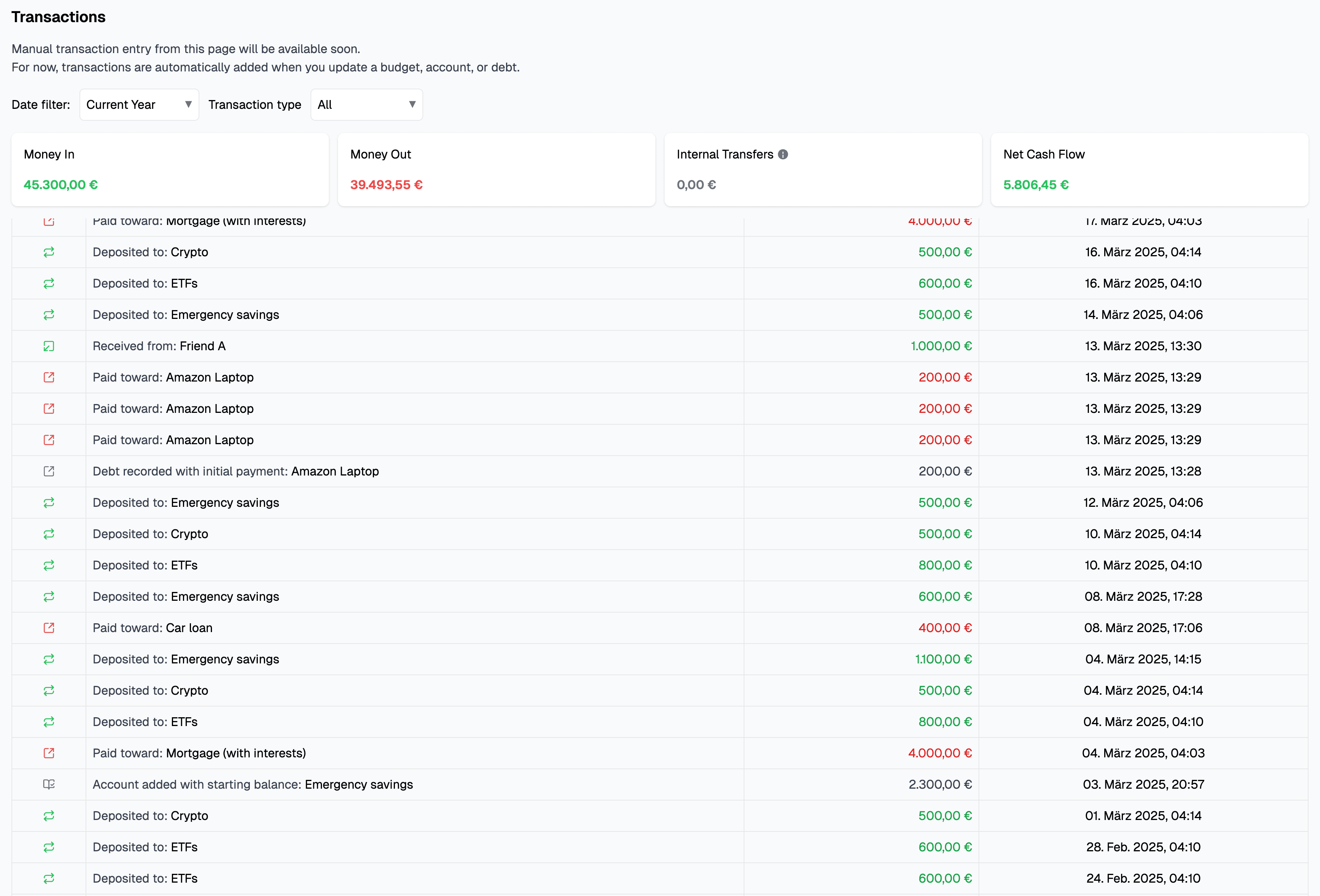Click the info icon next to Internal Transfers
This screenshot has height=896, width=1320.
pos(783,154)
